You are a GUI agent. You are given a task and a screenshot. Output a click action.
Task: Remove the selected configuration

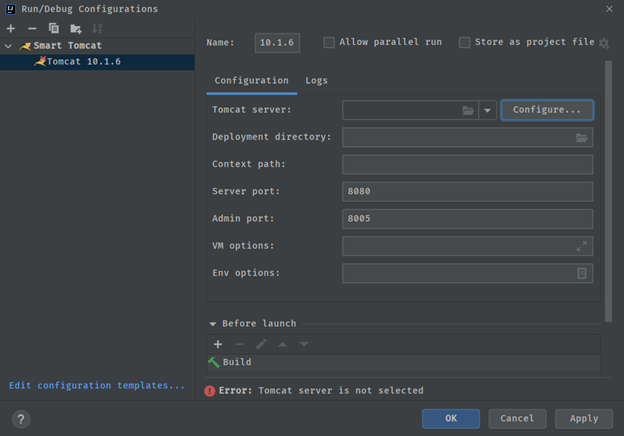(x=32, y=29)
